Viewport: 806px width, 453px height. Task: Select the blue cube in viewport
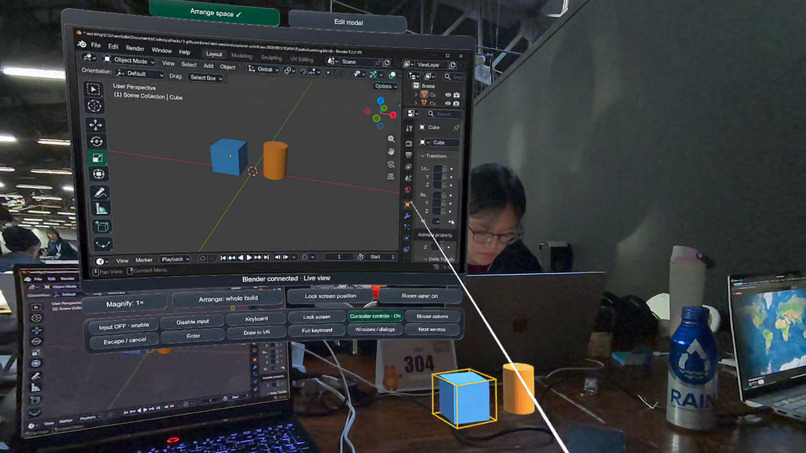tap(229, 157)
